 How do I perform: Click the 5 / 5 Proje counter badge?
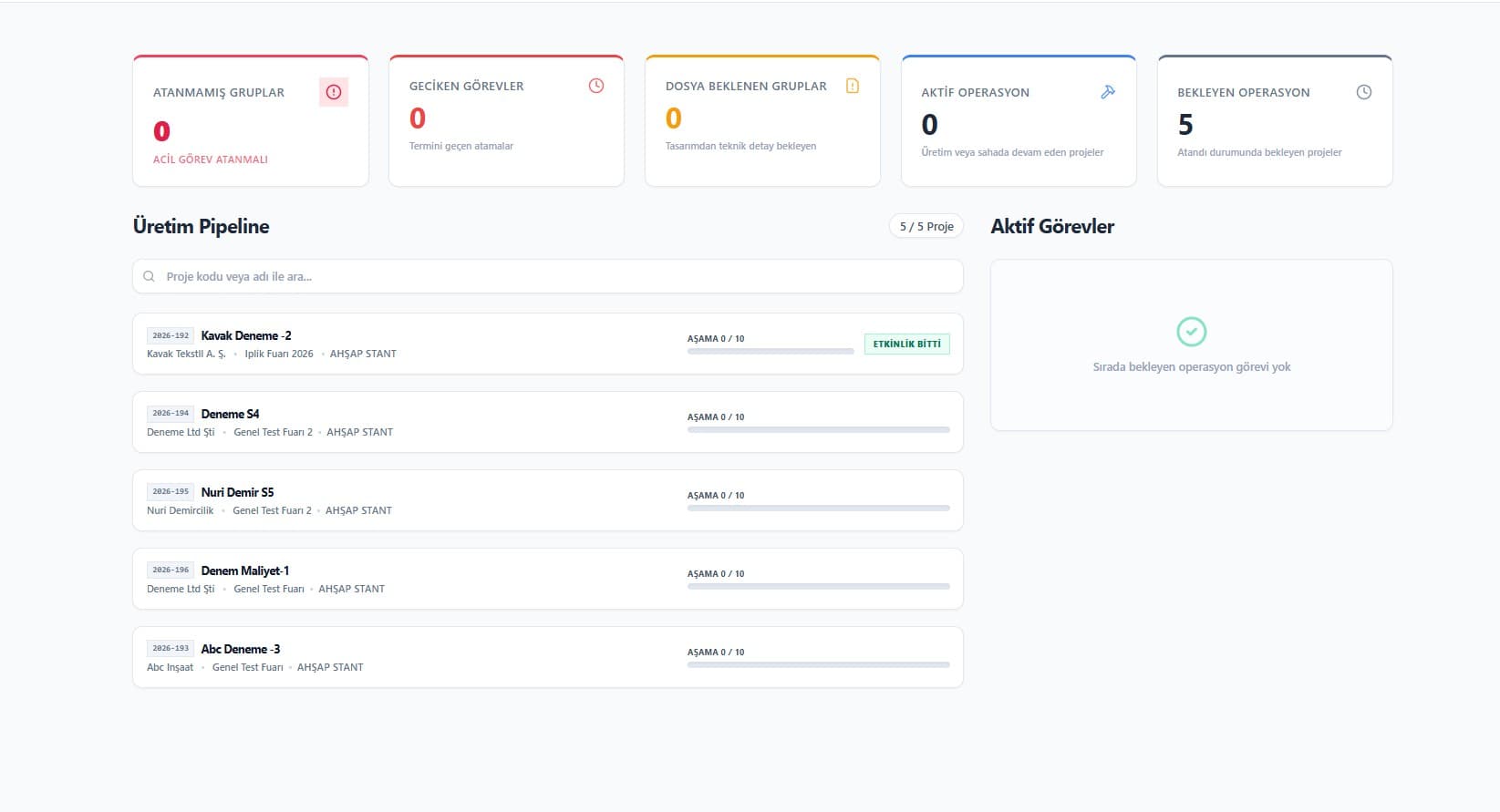(926, 226)
